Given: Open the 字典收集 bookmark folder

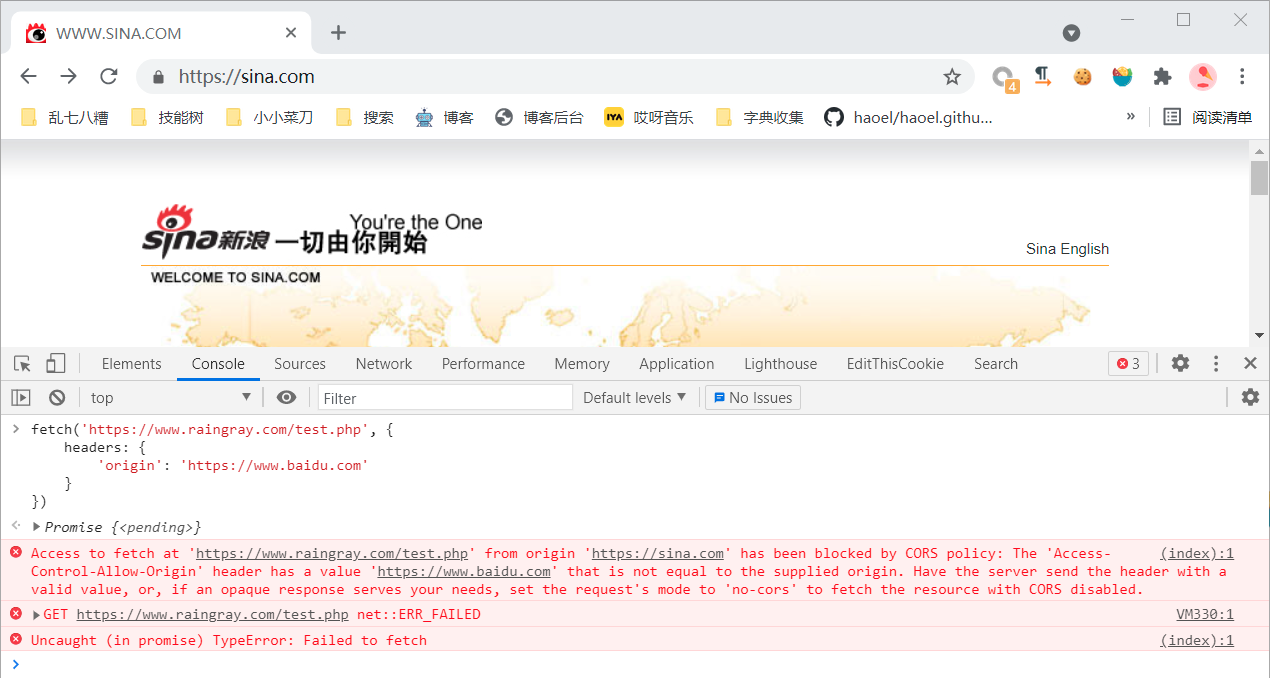Looking at the screenshot, I should (760, 117).
